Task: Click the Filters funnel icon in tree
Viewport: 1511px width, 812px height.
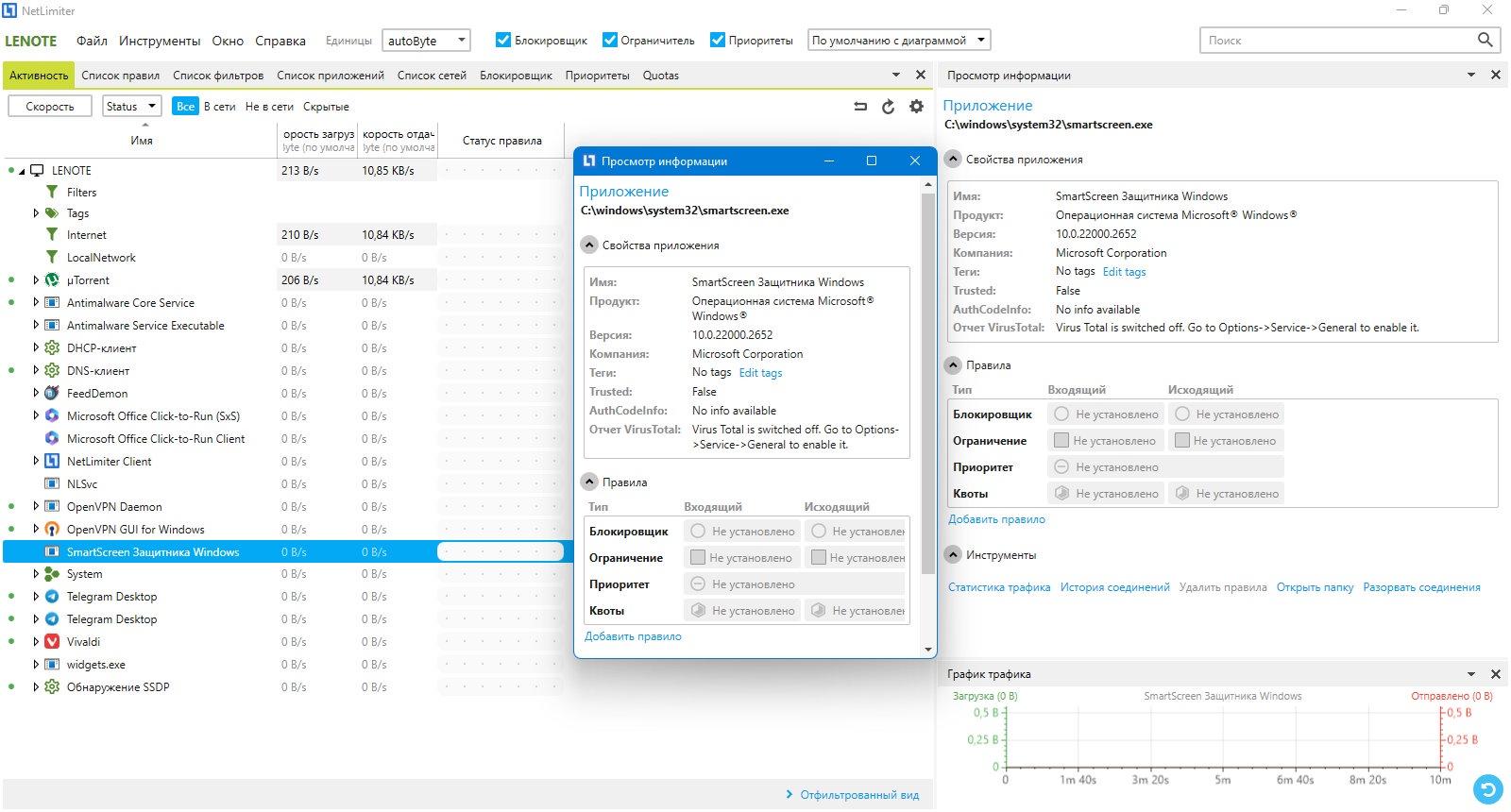Action: click(x=52, y=192)
